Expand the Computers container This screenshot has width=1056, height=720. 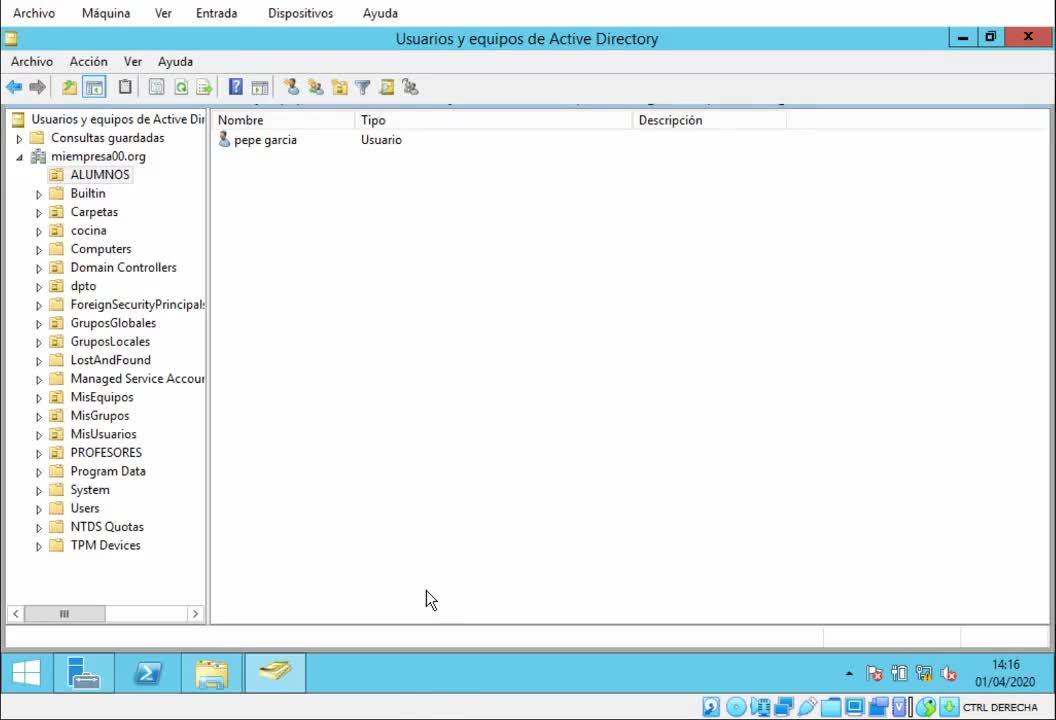coord(38,249)
